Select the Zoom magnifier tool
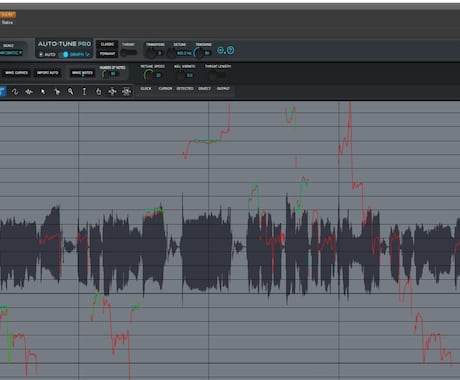 tap(71, 92)
